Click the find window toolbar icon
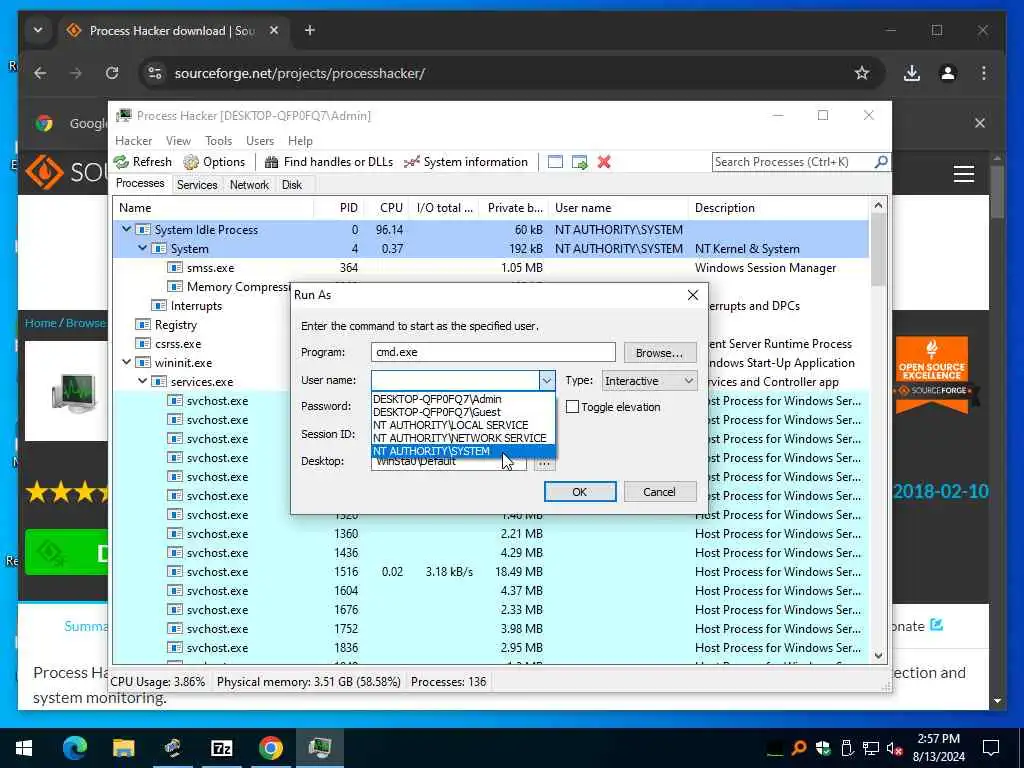1024x768 pixels. click(555, 162)
